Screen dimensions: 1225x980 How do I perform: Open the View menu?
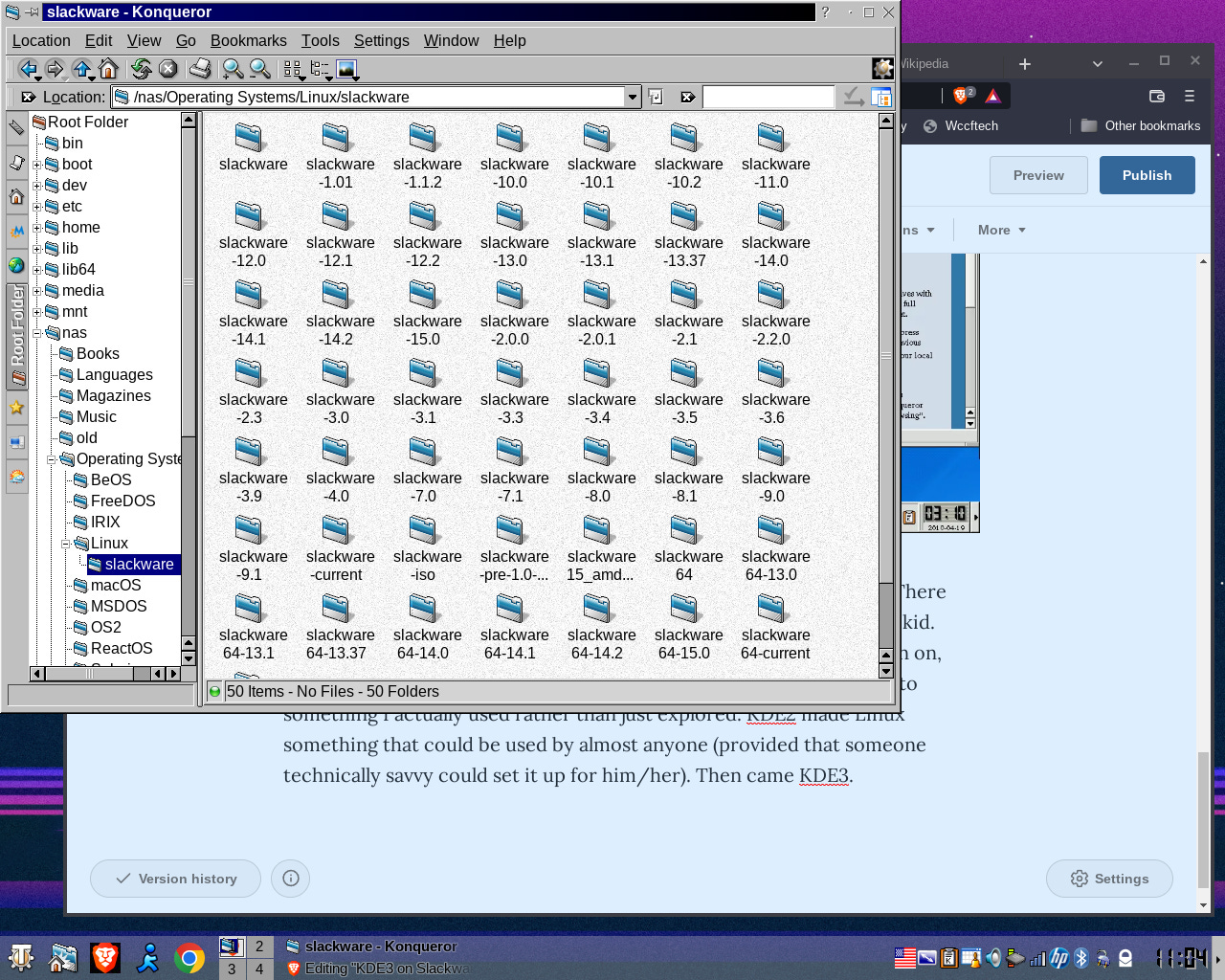click(x=144, y=40)
